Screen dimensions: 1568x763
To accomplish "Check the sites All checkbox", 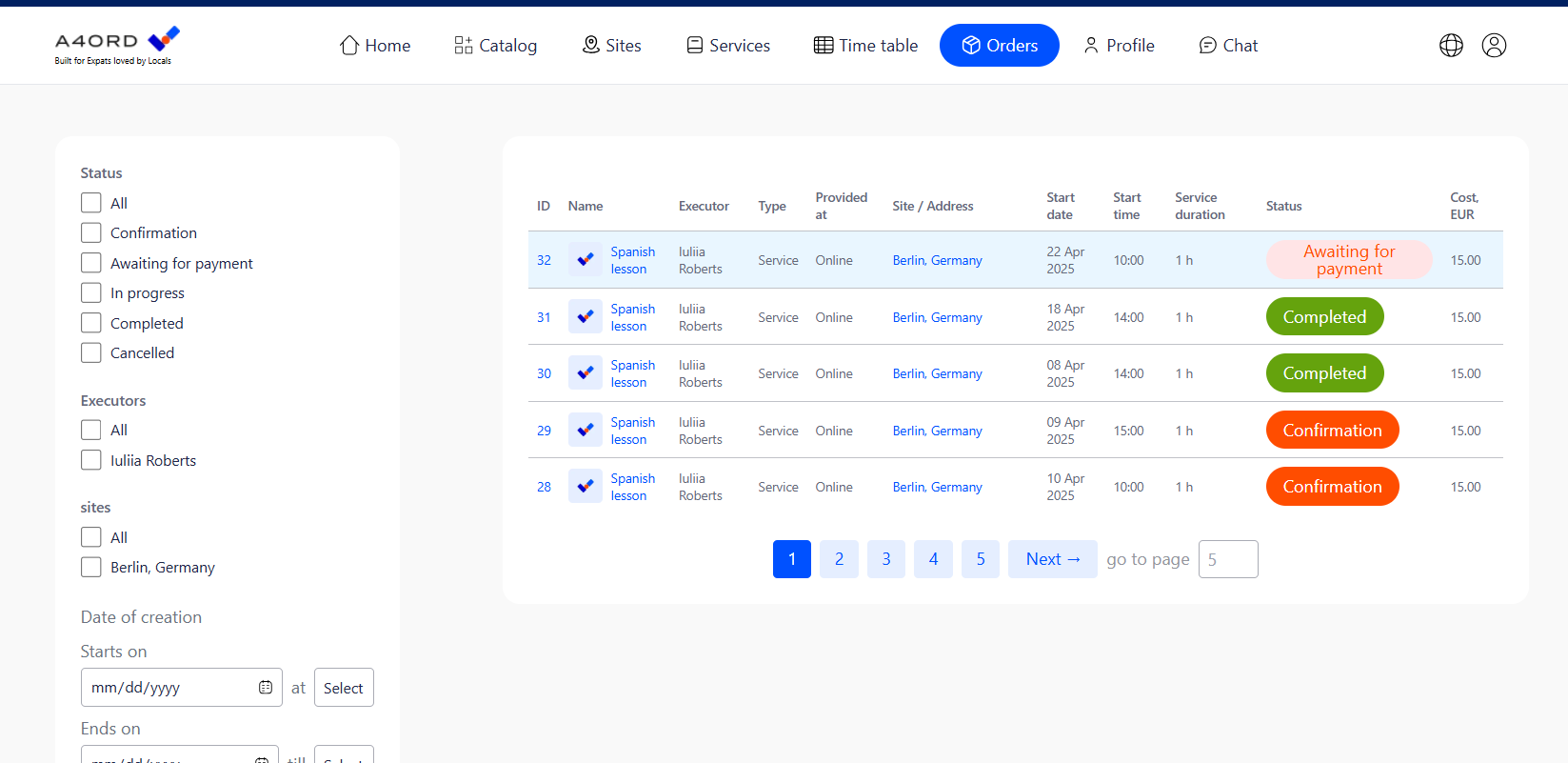I will [91, 537].
